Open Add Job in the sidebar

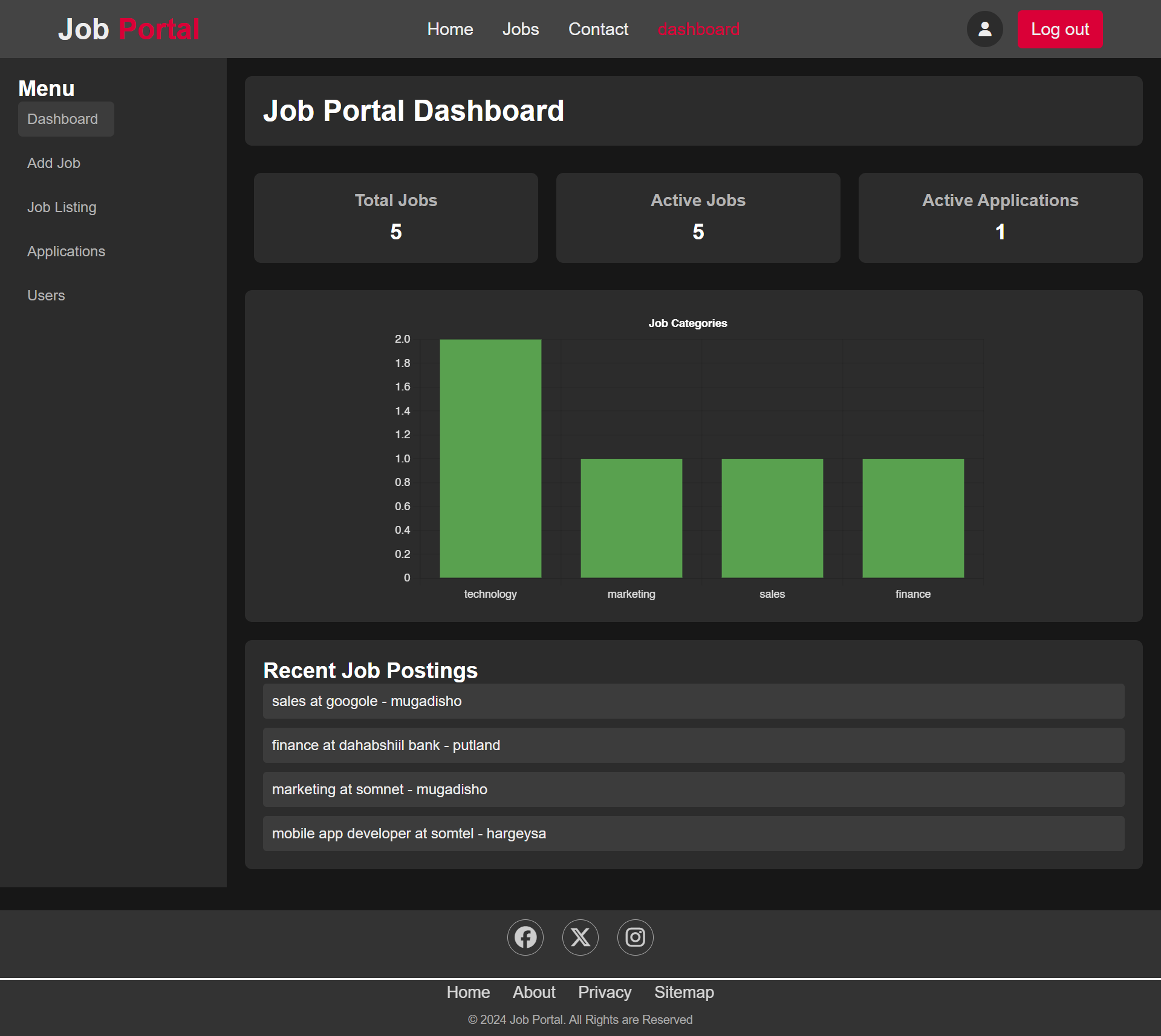(x=54, y=163)
